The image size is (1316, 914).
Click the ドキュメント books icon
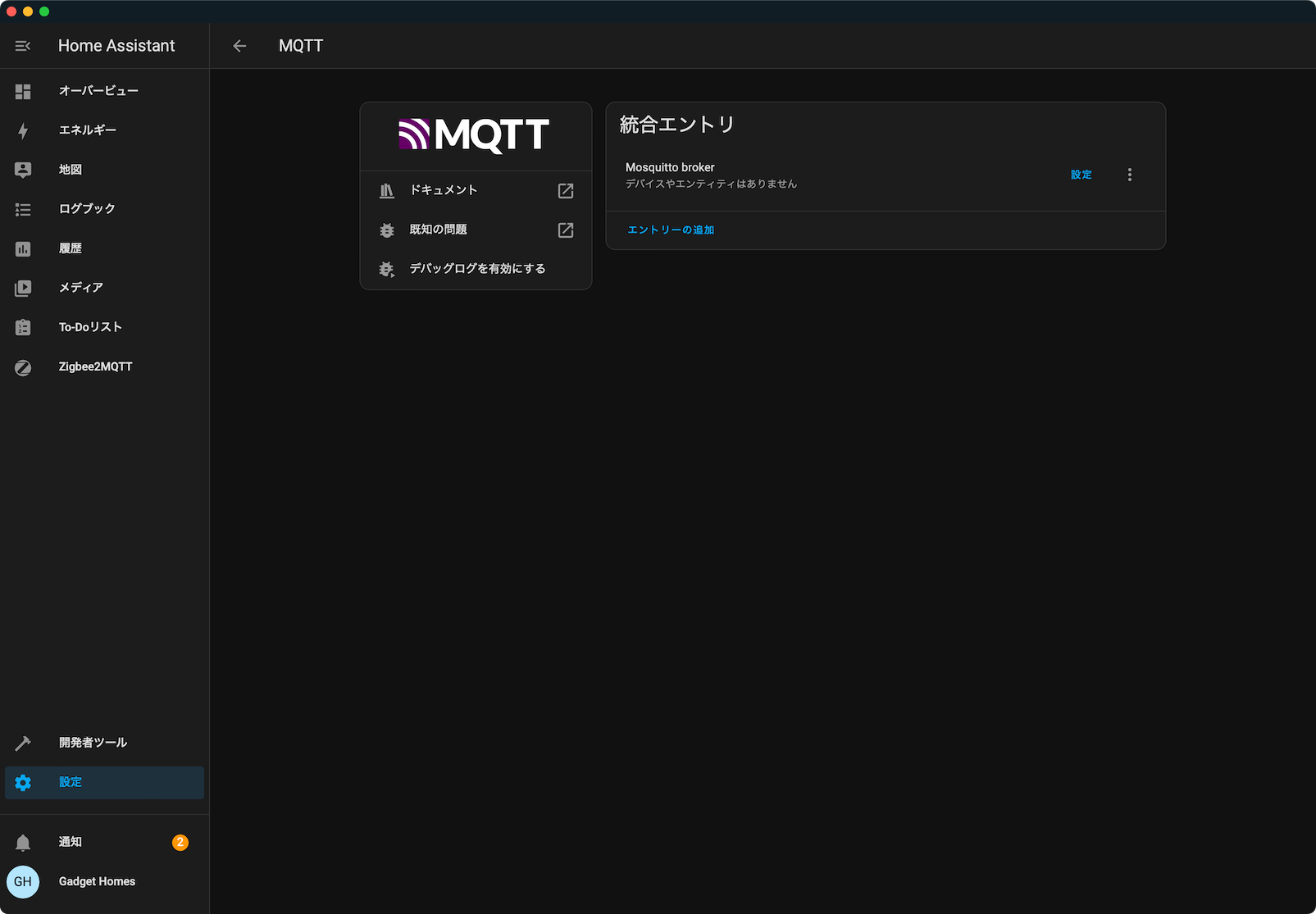pyautogui.click(x=387, y=190)
